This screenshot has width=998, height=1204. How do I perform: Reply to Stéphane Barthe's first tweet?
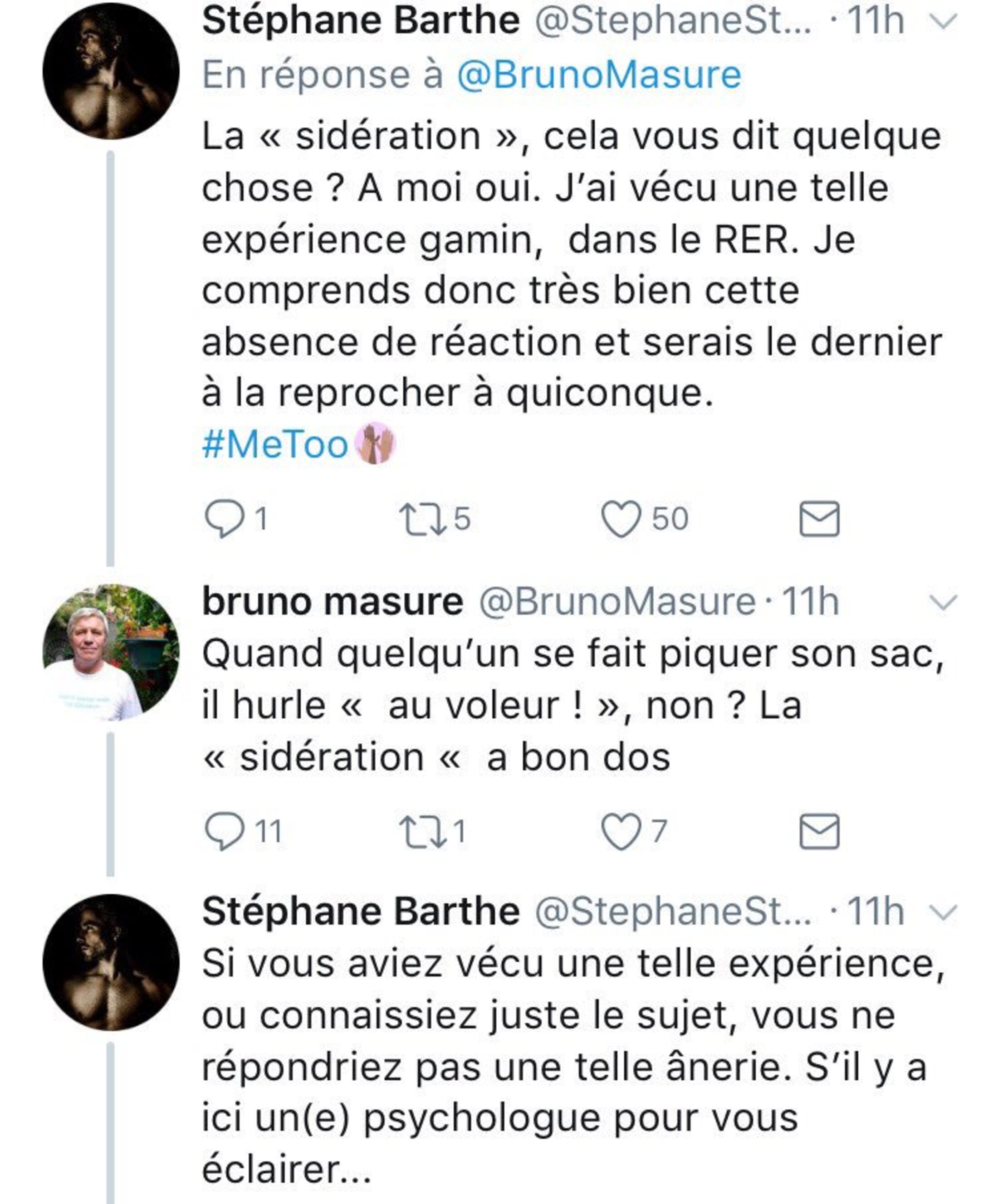click(x=224, y=518)
